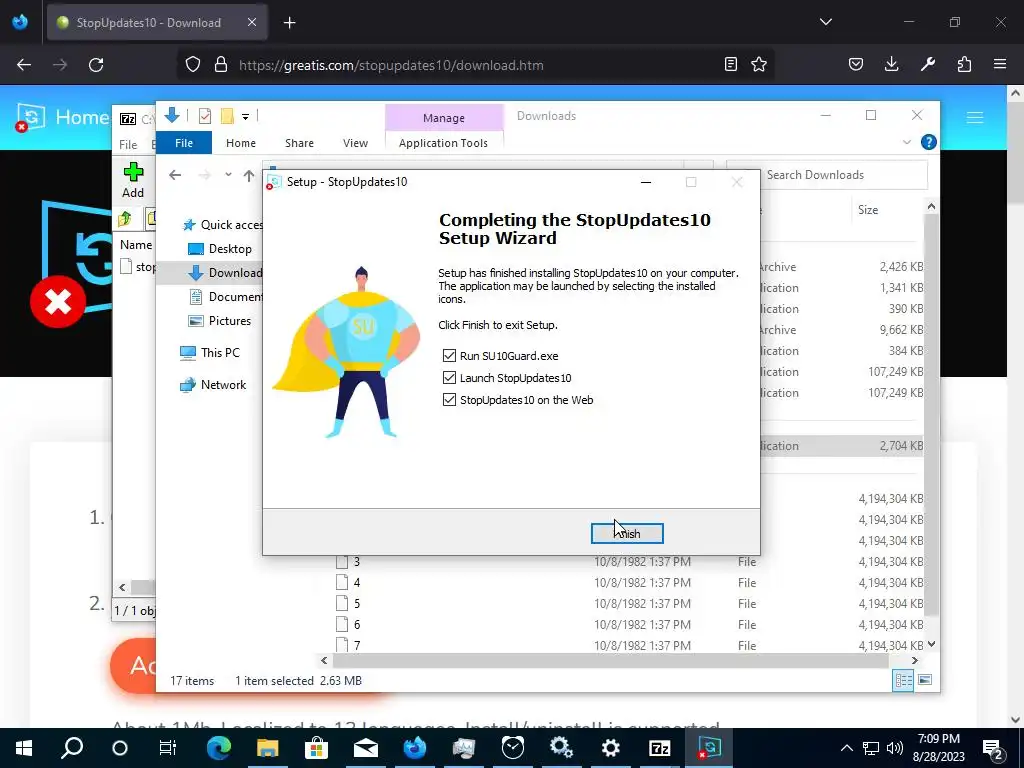Open Firefox downloads panel
1024x768 pixels.
coord(891,64)
